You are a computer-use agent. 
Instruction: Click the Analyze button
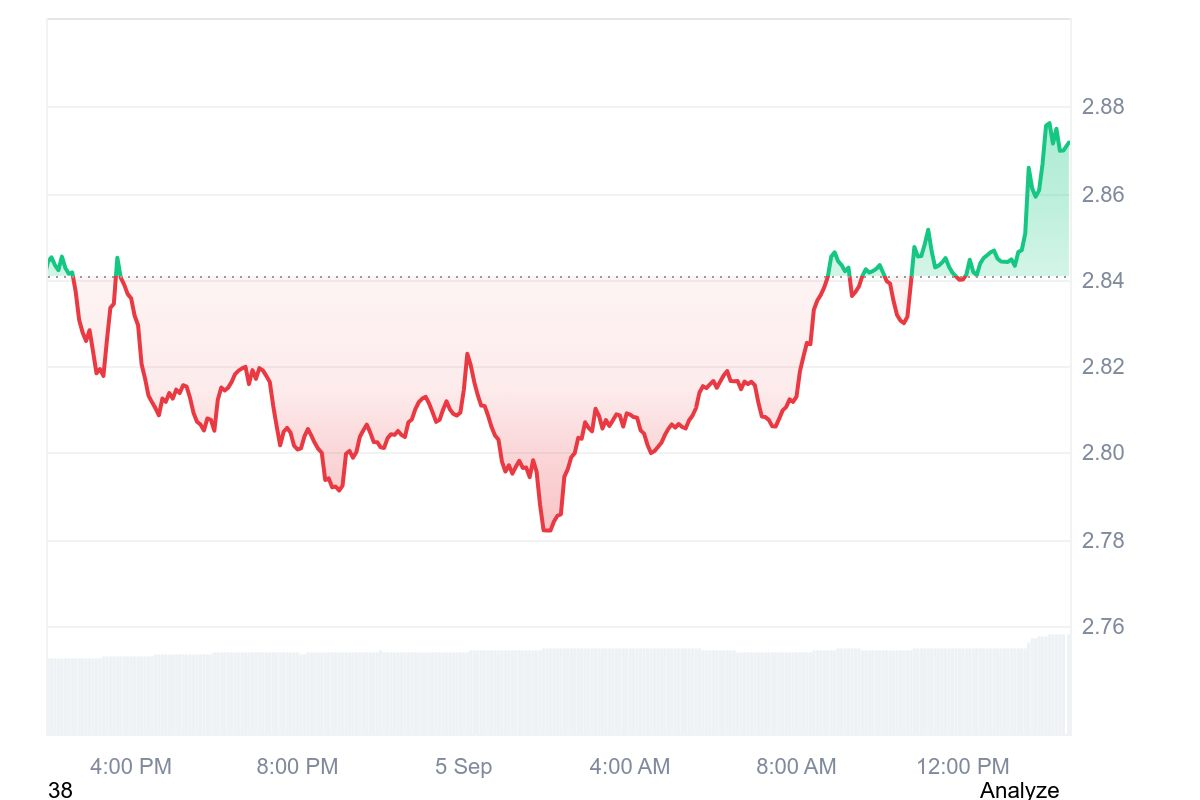coord(1018,790)
